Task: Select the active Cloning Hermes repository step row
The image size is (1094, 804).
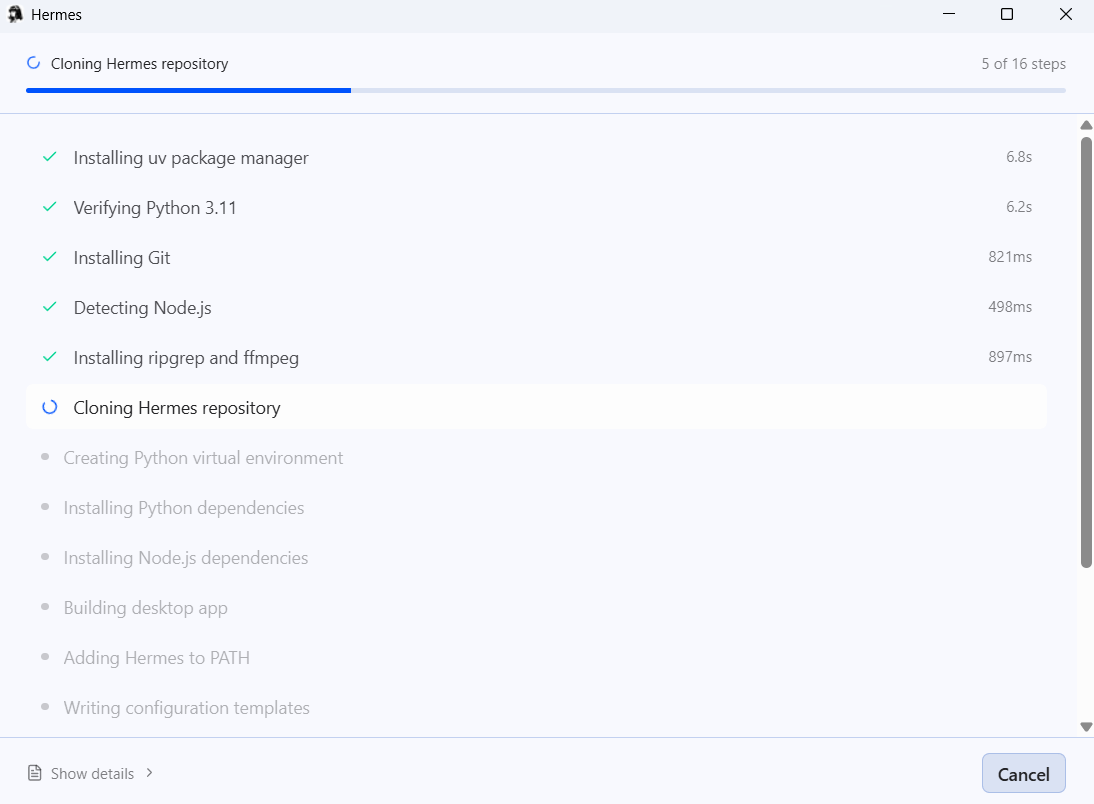Action: pyautogui.click(x=537, y=407)
